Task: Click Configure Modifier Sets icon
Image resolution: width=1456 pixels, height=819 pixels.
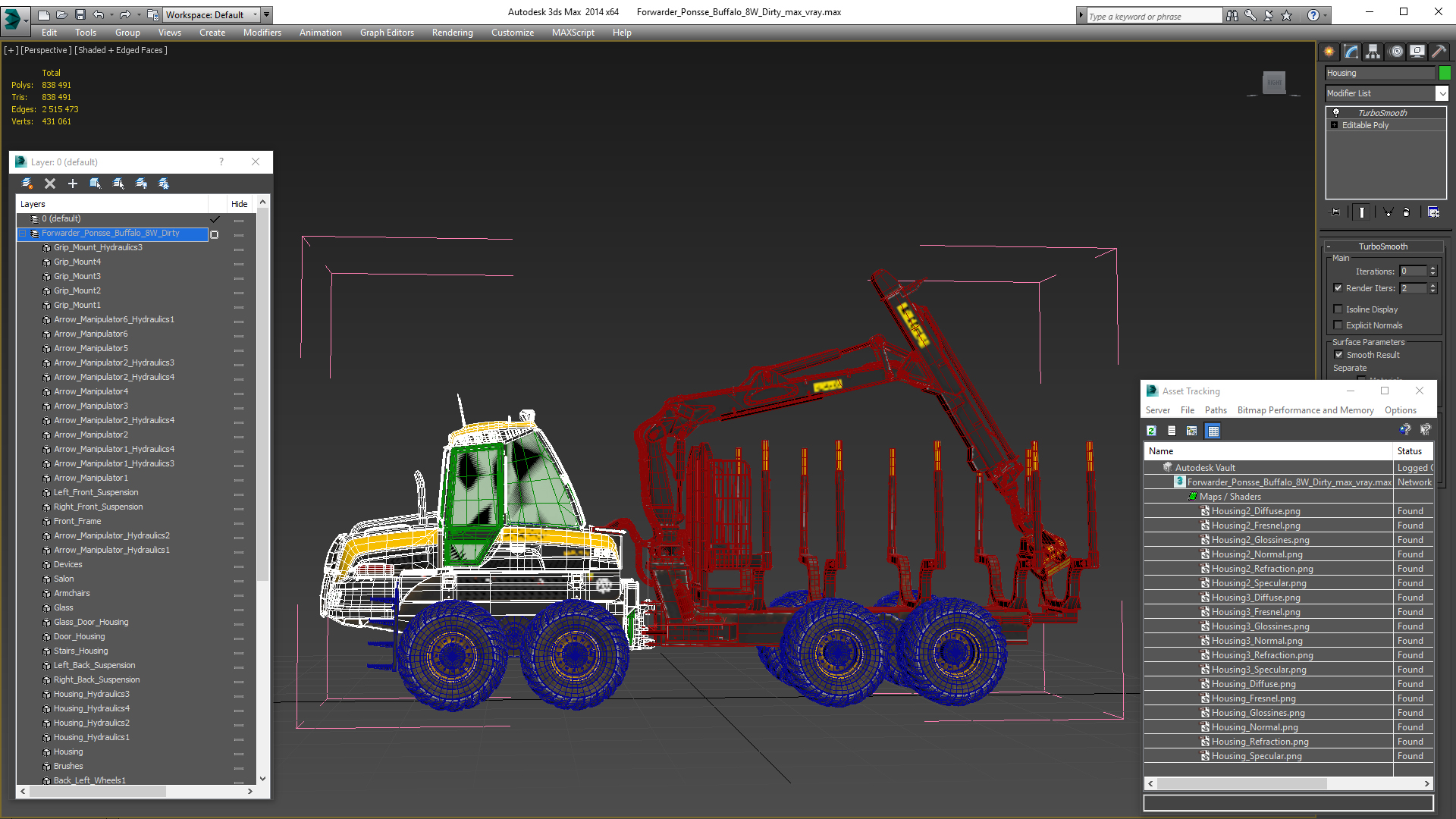Action: (1433, 212)
